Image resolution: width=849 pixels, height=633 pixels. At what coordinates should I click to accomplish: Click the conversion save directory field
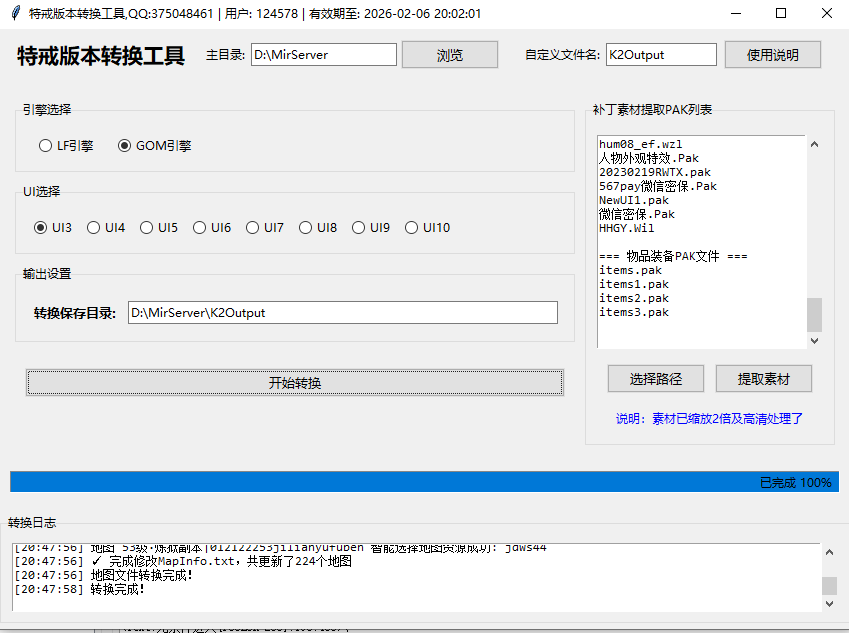click(342, 312)
